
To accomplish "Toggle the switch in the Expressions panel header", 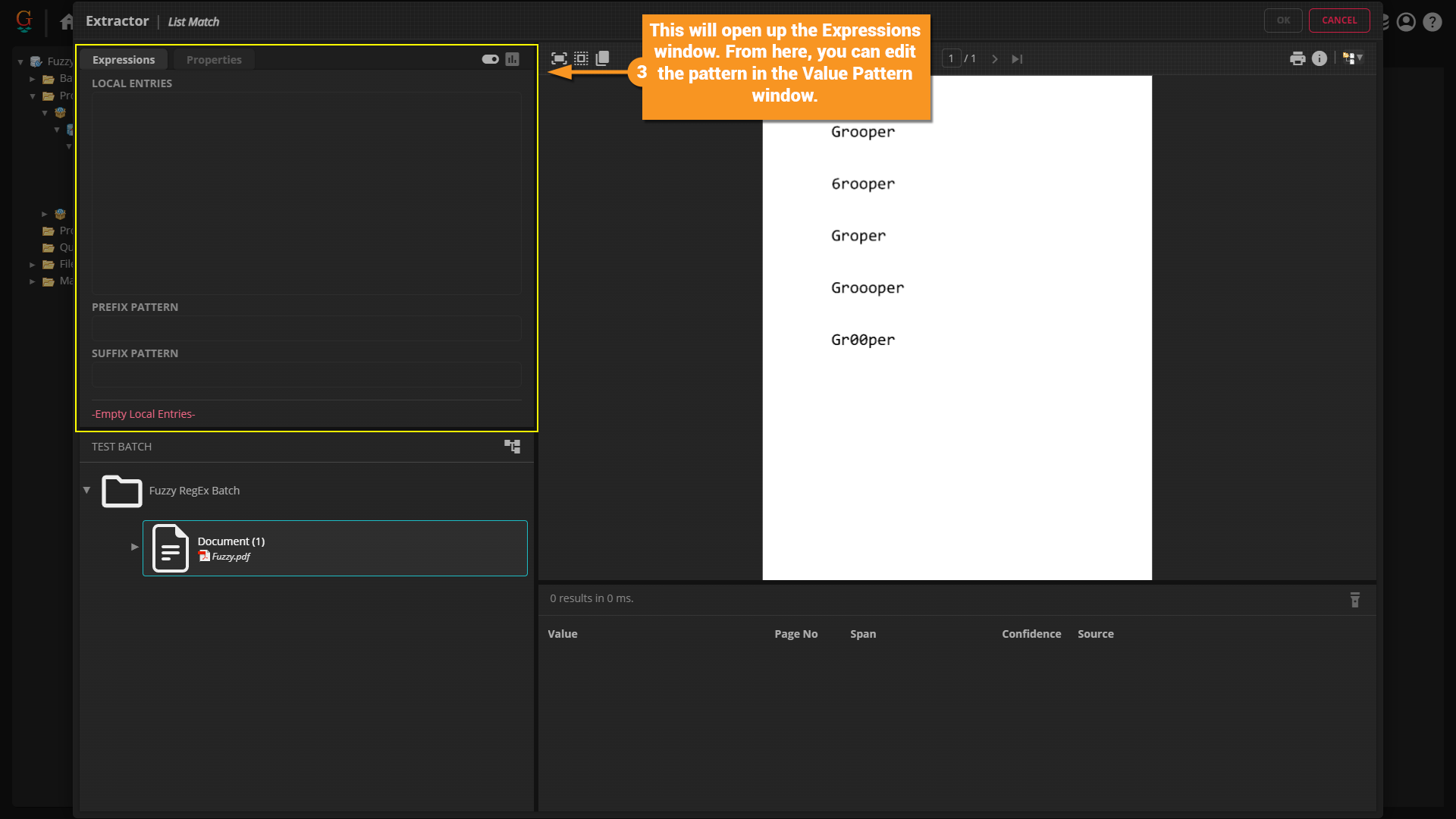I will tap(490, 59).
